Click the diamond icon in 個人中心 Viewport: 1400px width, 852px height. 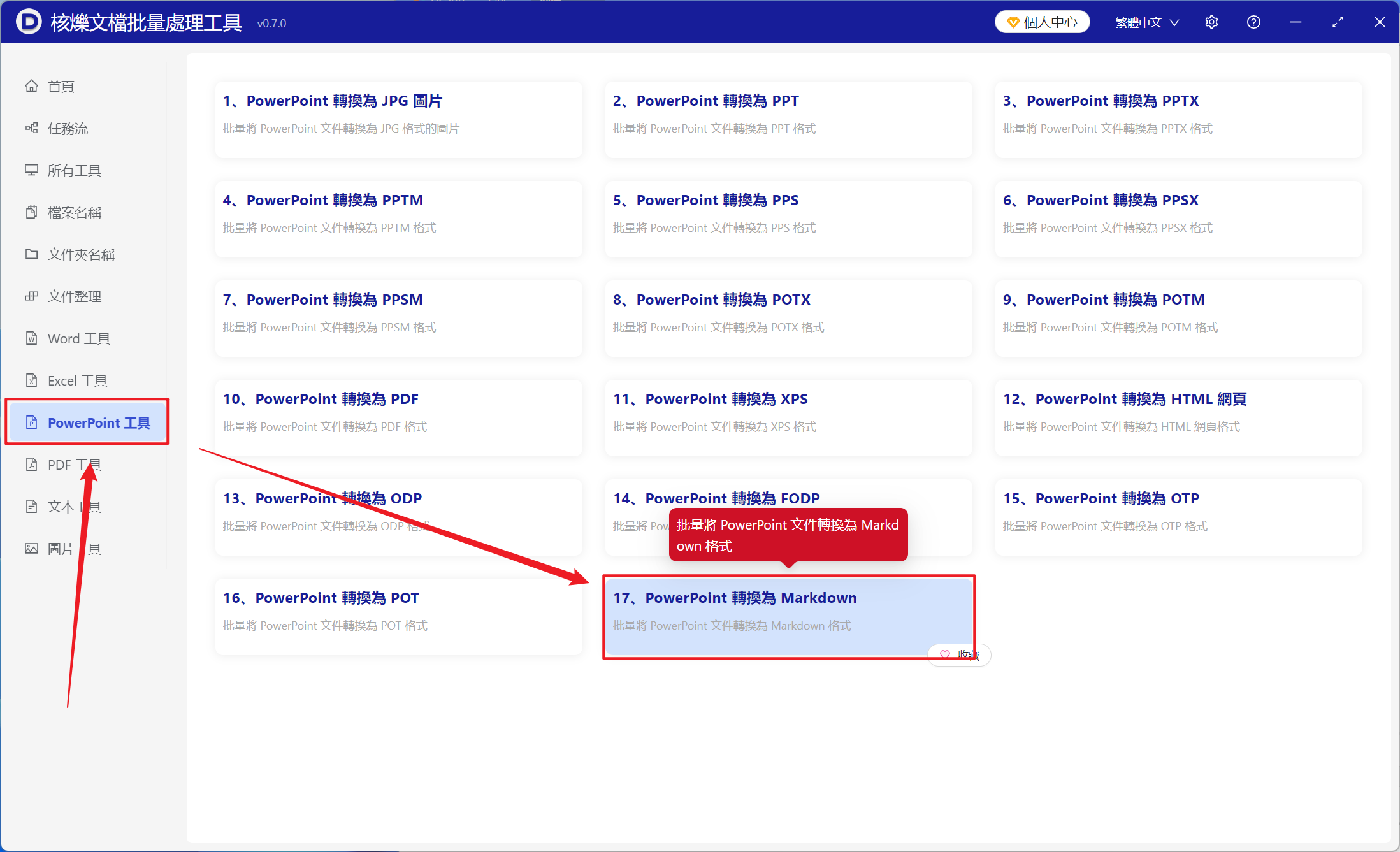pyautogui.click(x=1013, y=23)
